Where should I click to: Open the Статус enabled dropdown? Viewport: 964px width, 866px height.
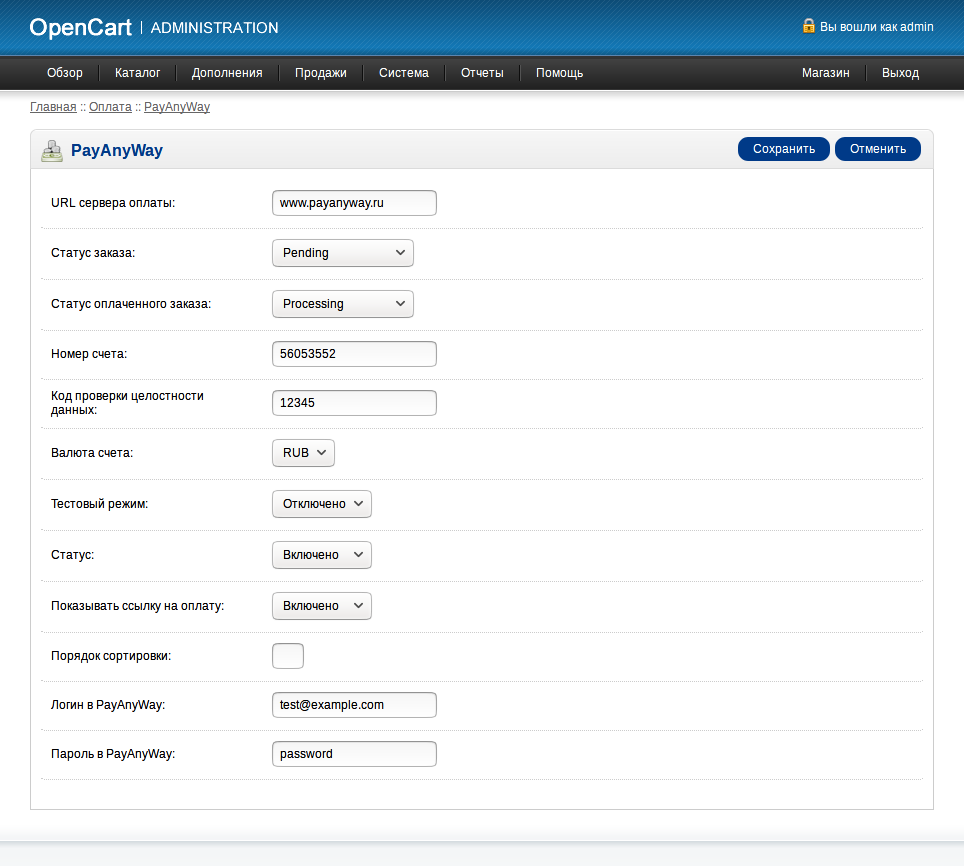tap(321, 555)
